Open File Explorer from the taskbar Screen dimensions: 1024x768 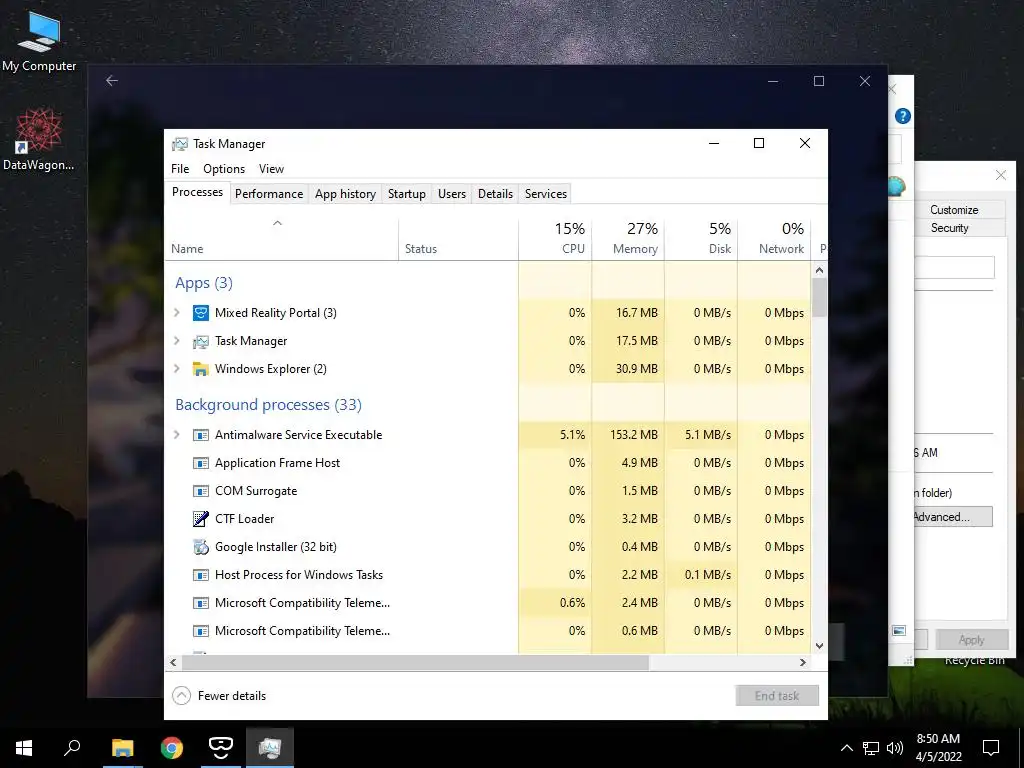[122, 748]
